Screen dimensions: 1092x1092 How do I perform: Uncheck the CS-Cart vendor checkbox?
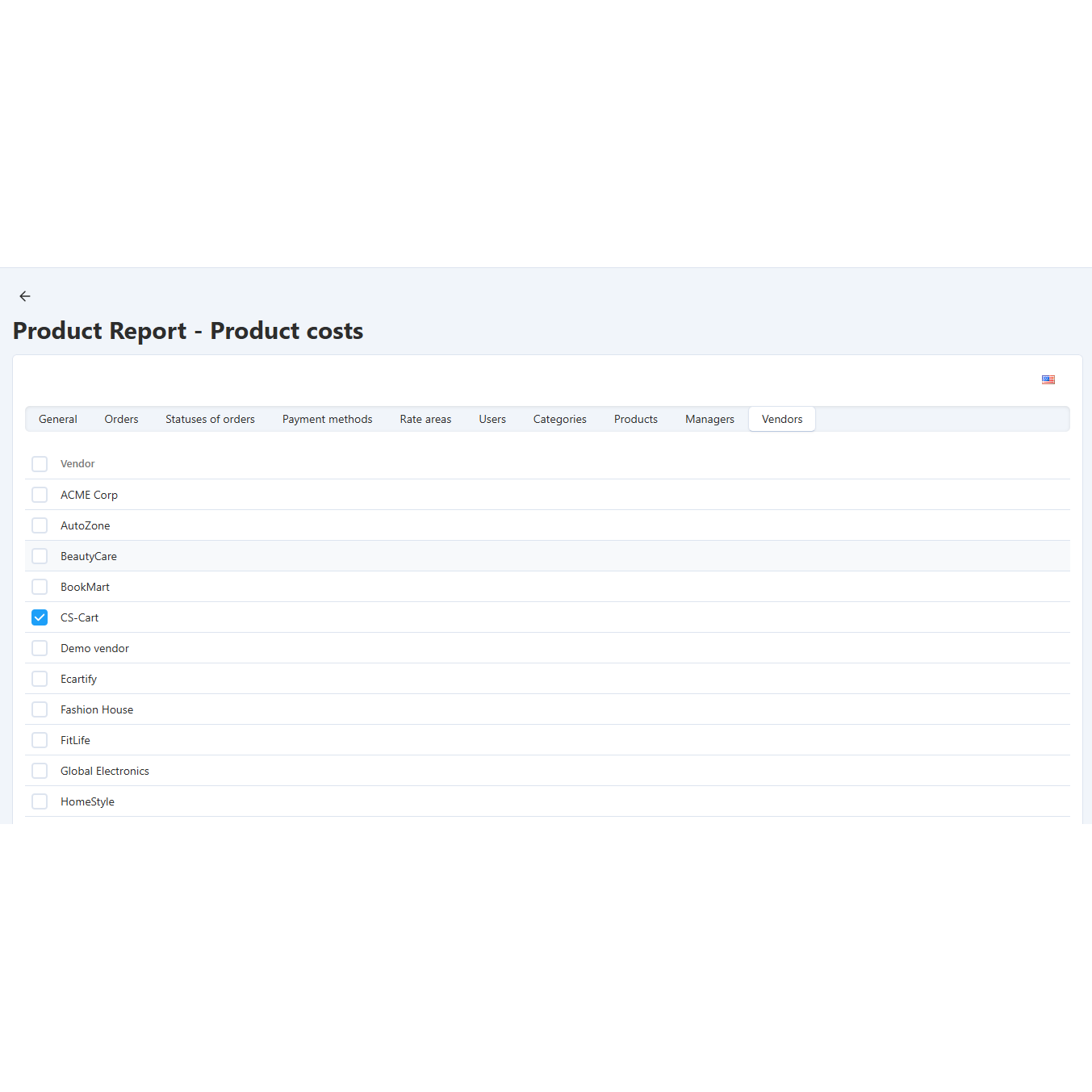coord(40,617)
